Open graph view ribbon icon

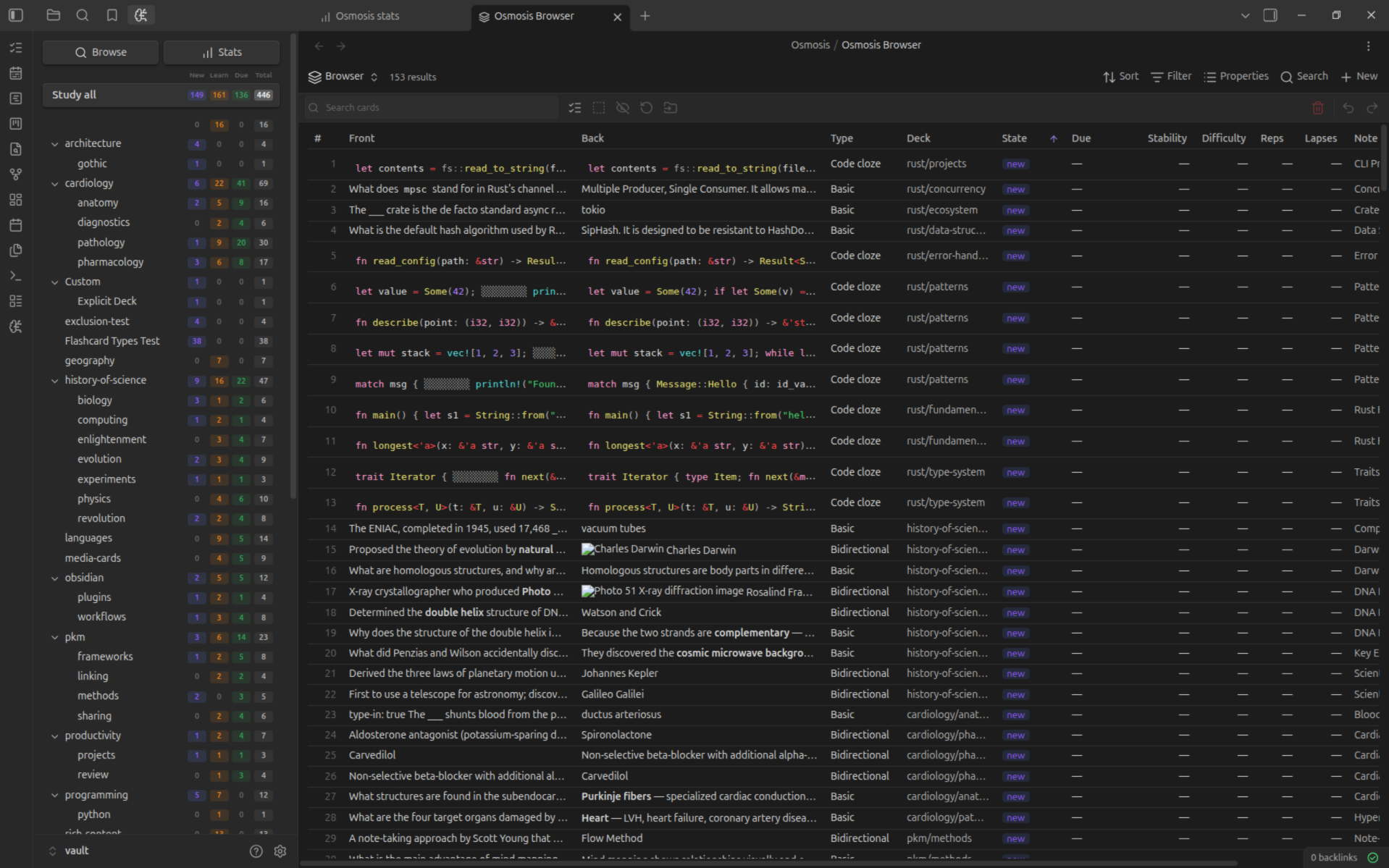pyautogui.click(x=16, y=174)
